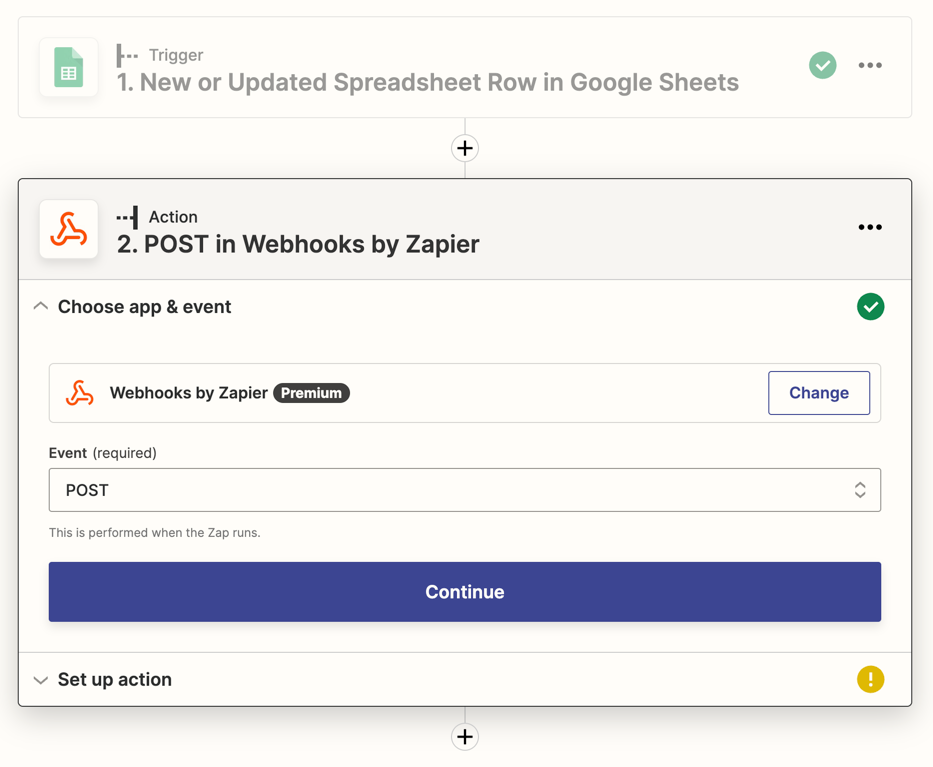Click the Google Sheets trigger icon
933x767 pixels.
[68, 67]
